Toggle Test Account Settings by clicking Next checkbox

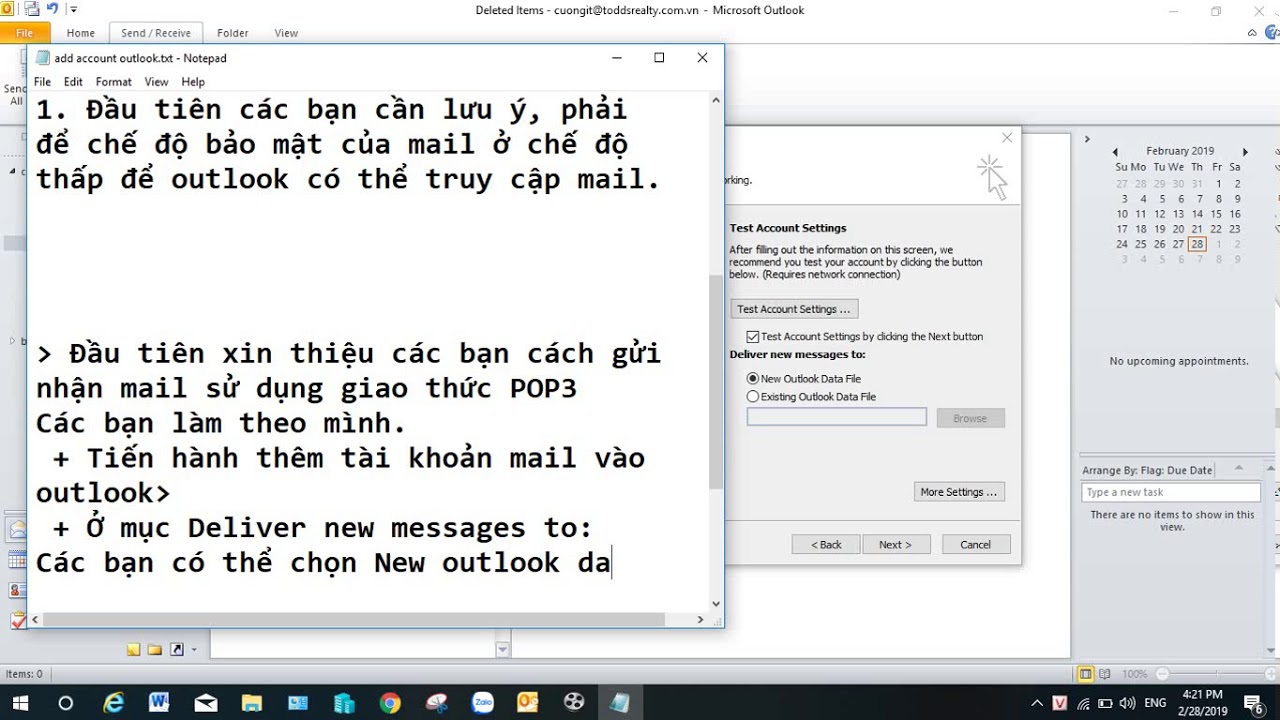pyautogui.click(x=753, y=337)
